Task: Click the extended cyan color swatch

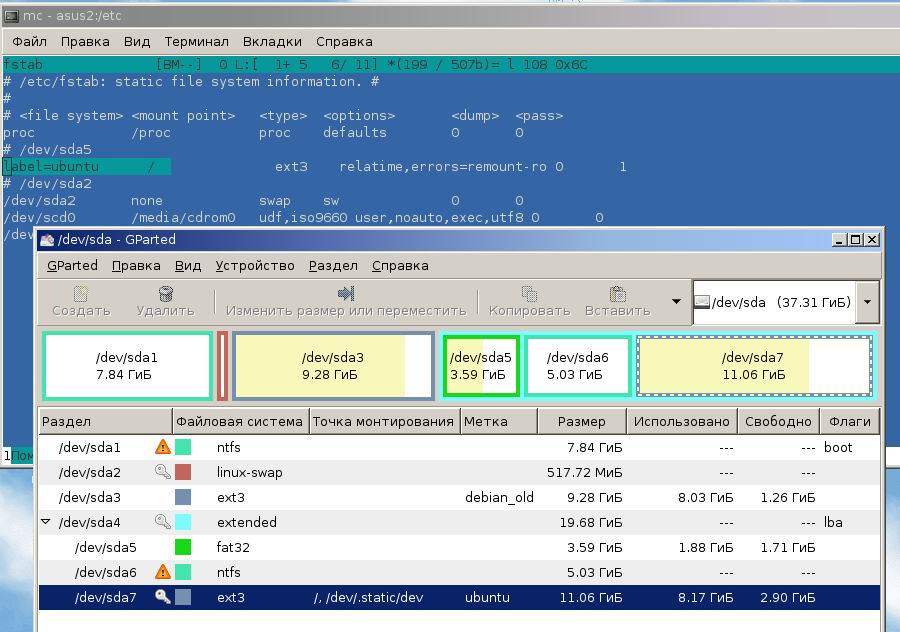Action: click(183, 522)
